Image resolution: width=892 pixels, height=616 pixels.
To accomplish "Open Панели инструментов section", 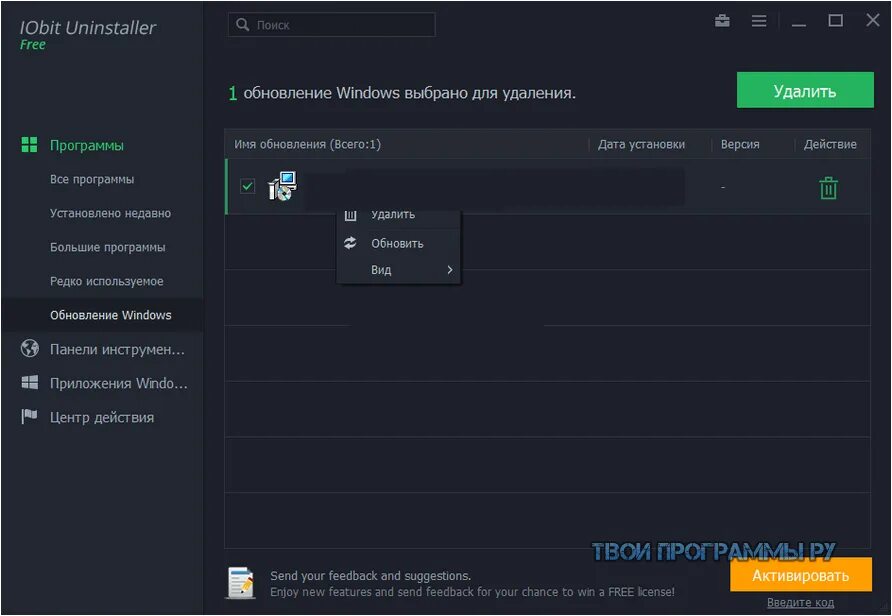I will click(x=117, y=349).
